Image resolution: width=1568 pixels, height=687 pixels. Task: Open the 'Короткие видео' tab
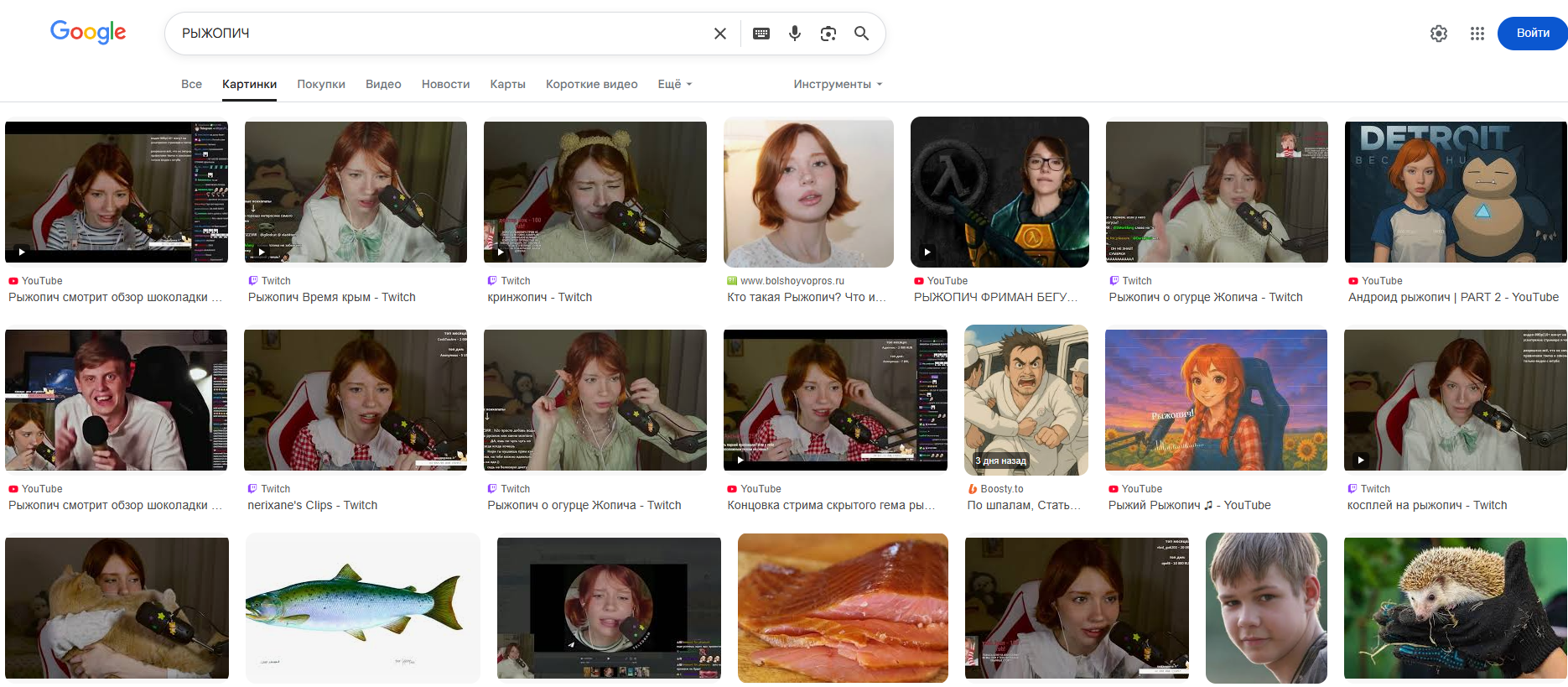pyautogui.click(x=592, y=85)
